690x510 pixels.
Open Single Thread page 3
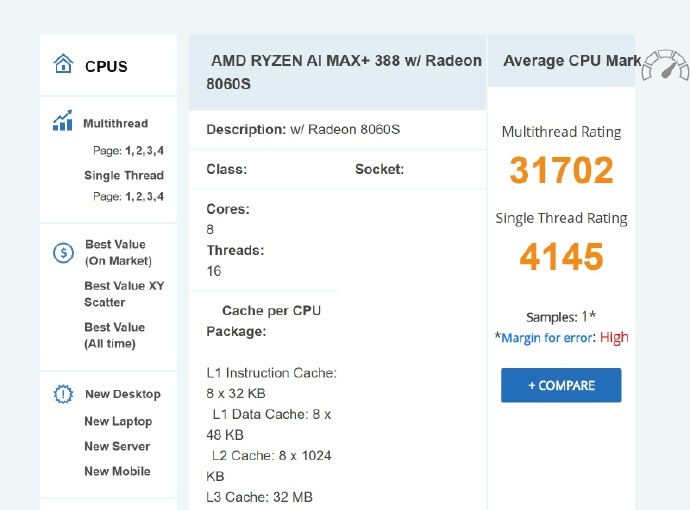[x=150, y=197]
